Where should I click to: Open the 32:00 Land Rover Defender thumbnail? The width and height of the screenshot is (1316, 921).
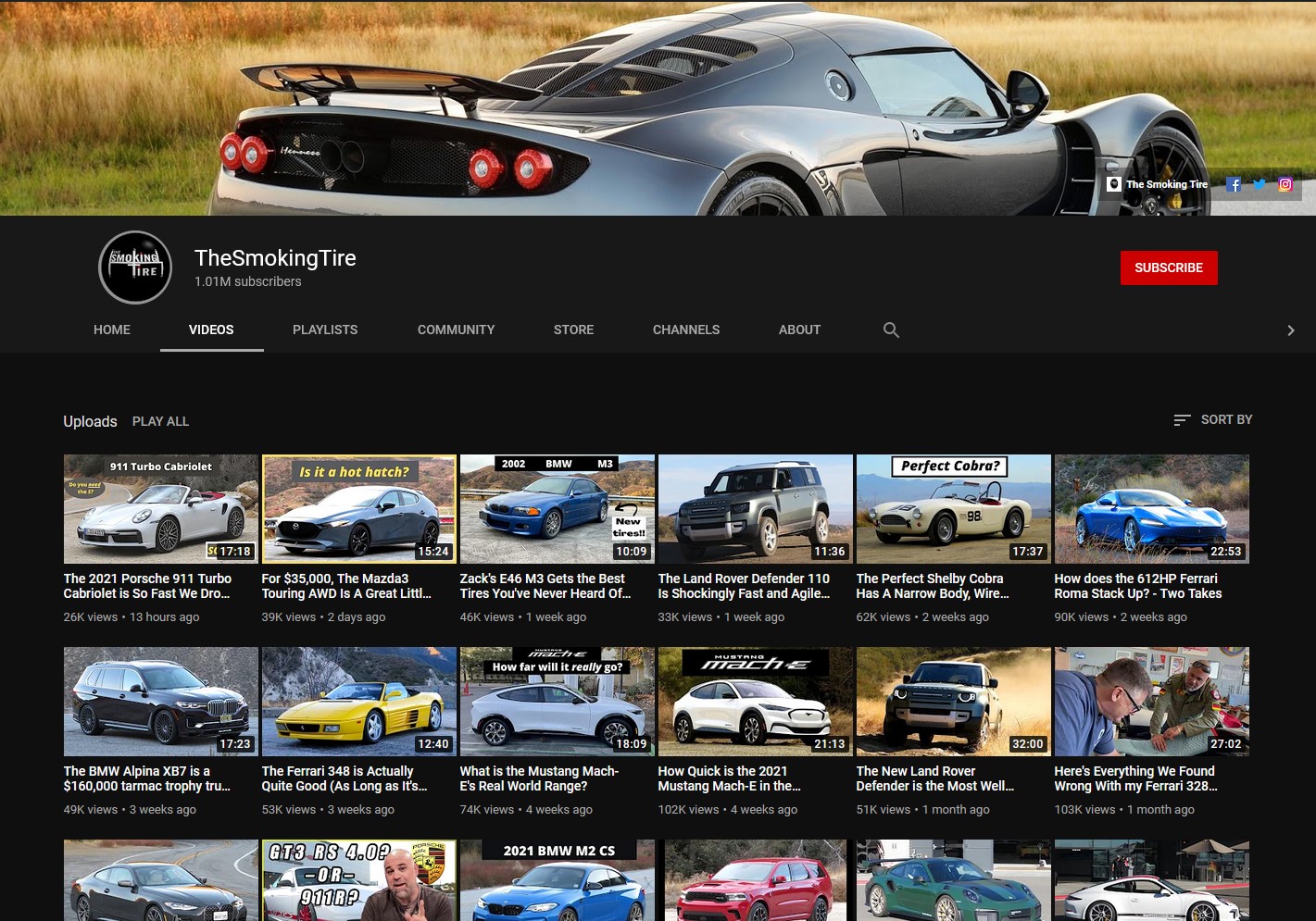953,702
